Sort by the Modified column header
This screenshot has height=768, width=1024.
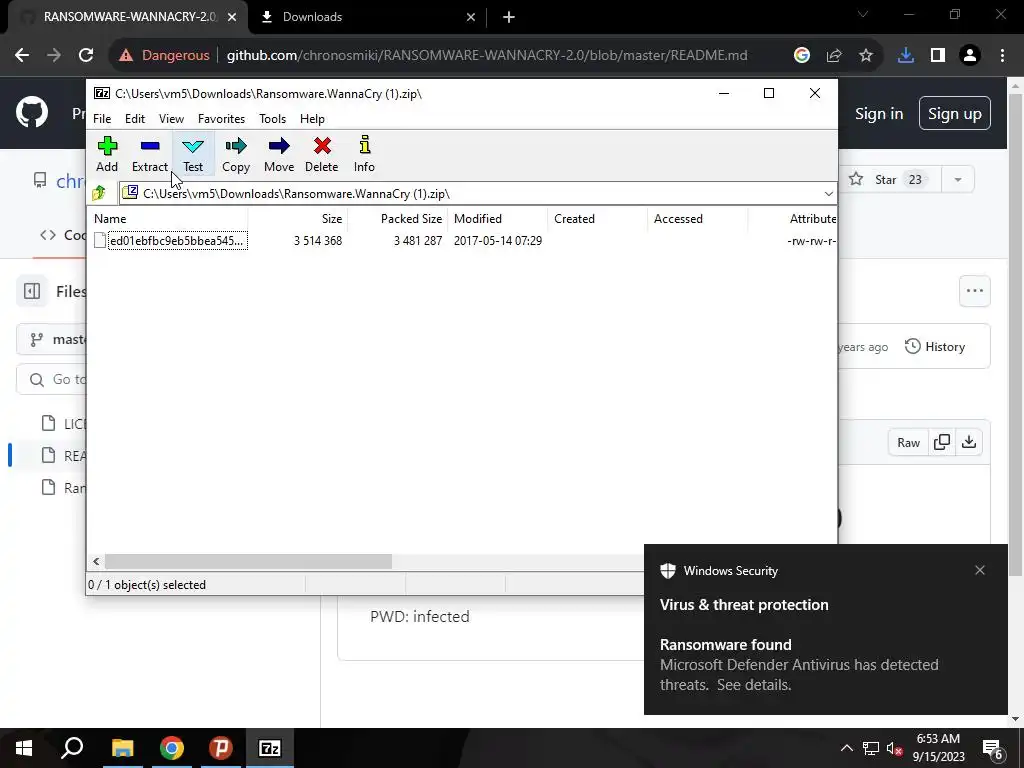coord(498,219)
